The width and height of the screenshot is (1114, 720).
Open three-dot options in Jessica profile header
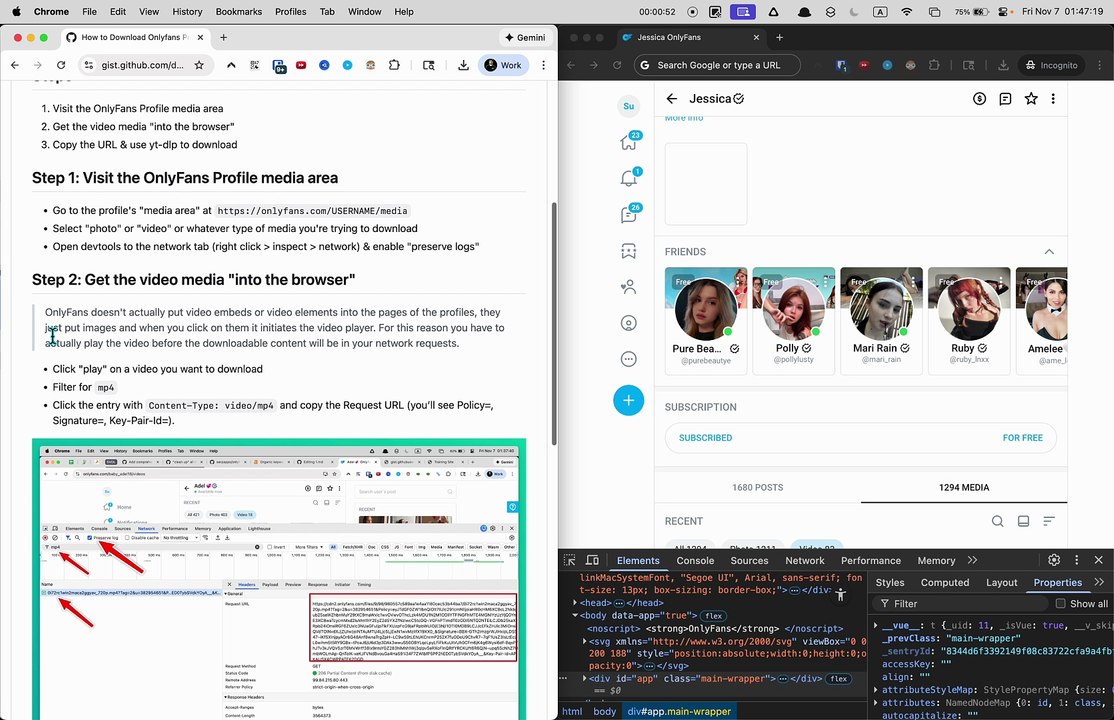tap(1053, 99)
